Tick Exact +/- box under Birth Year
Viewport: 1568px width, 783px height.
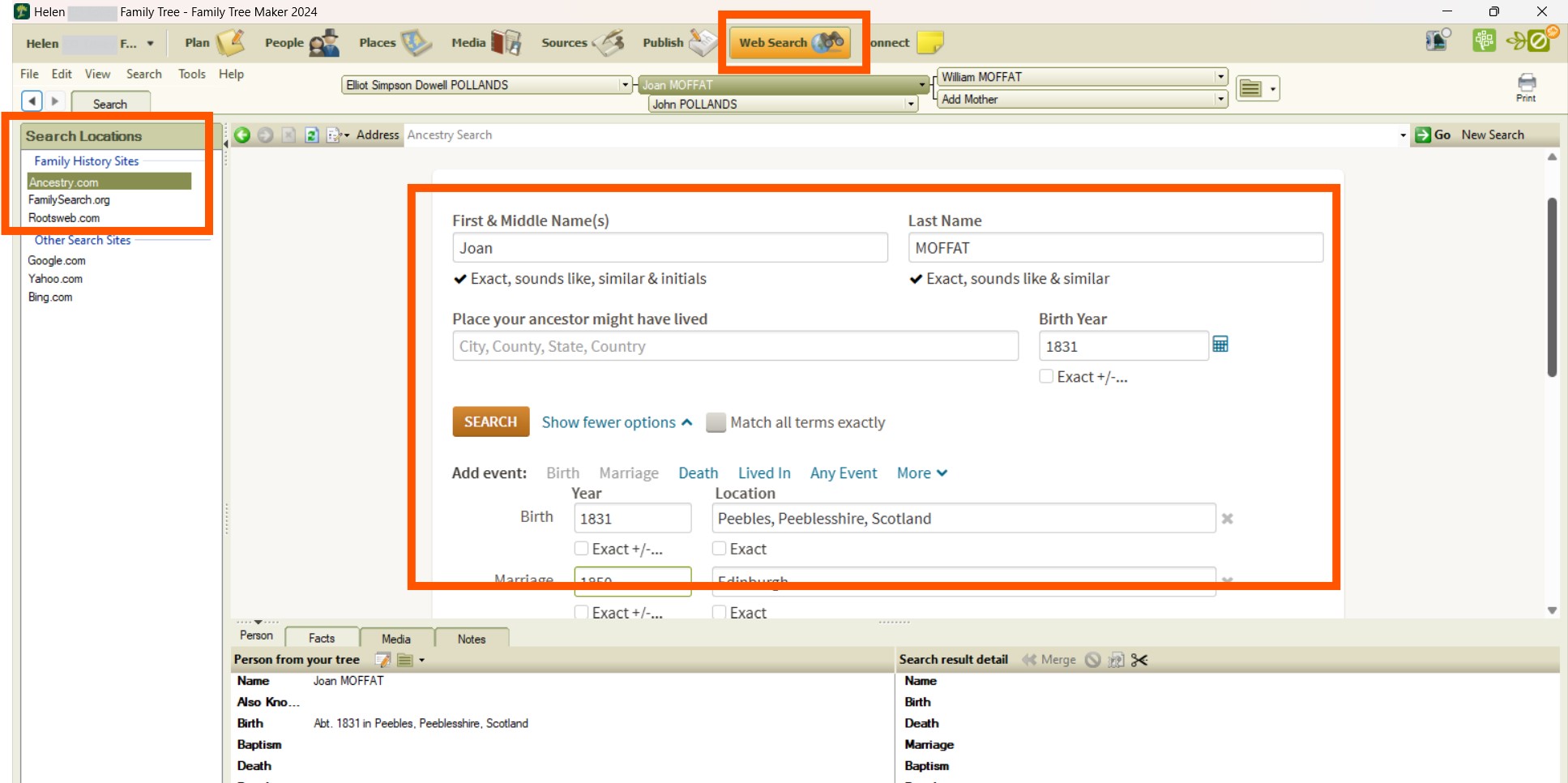click(1046, 377)
